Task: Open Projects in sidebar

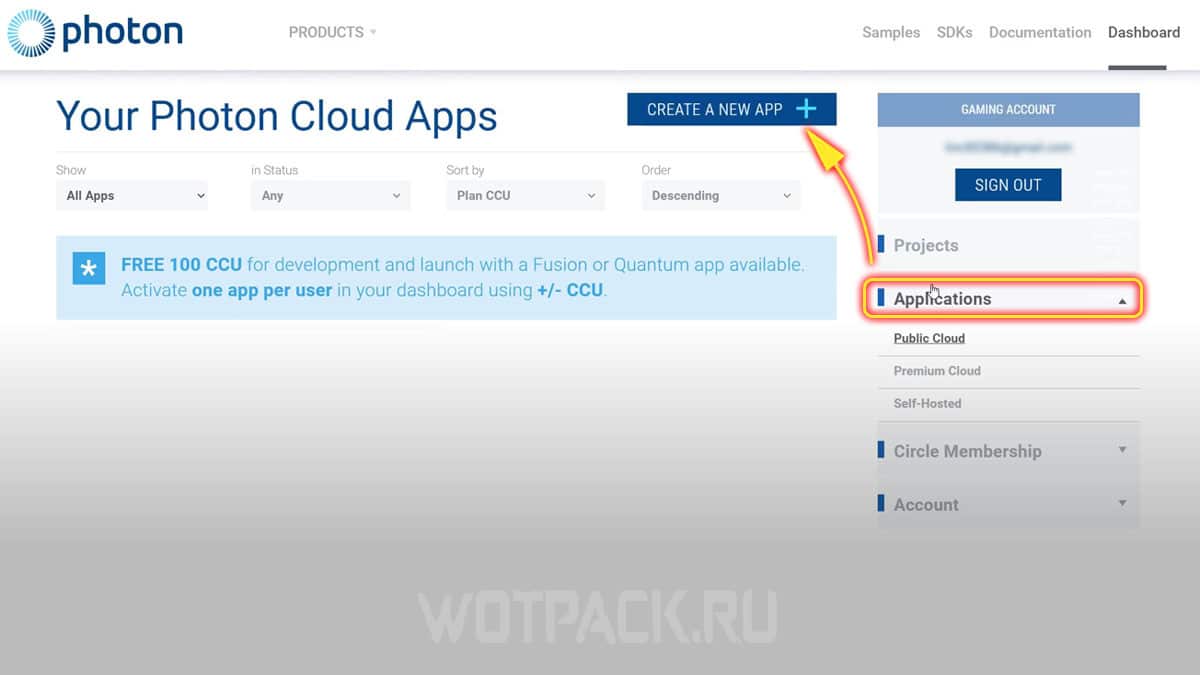Action: point(1008,245)
